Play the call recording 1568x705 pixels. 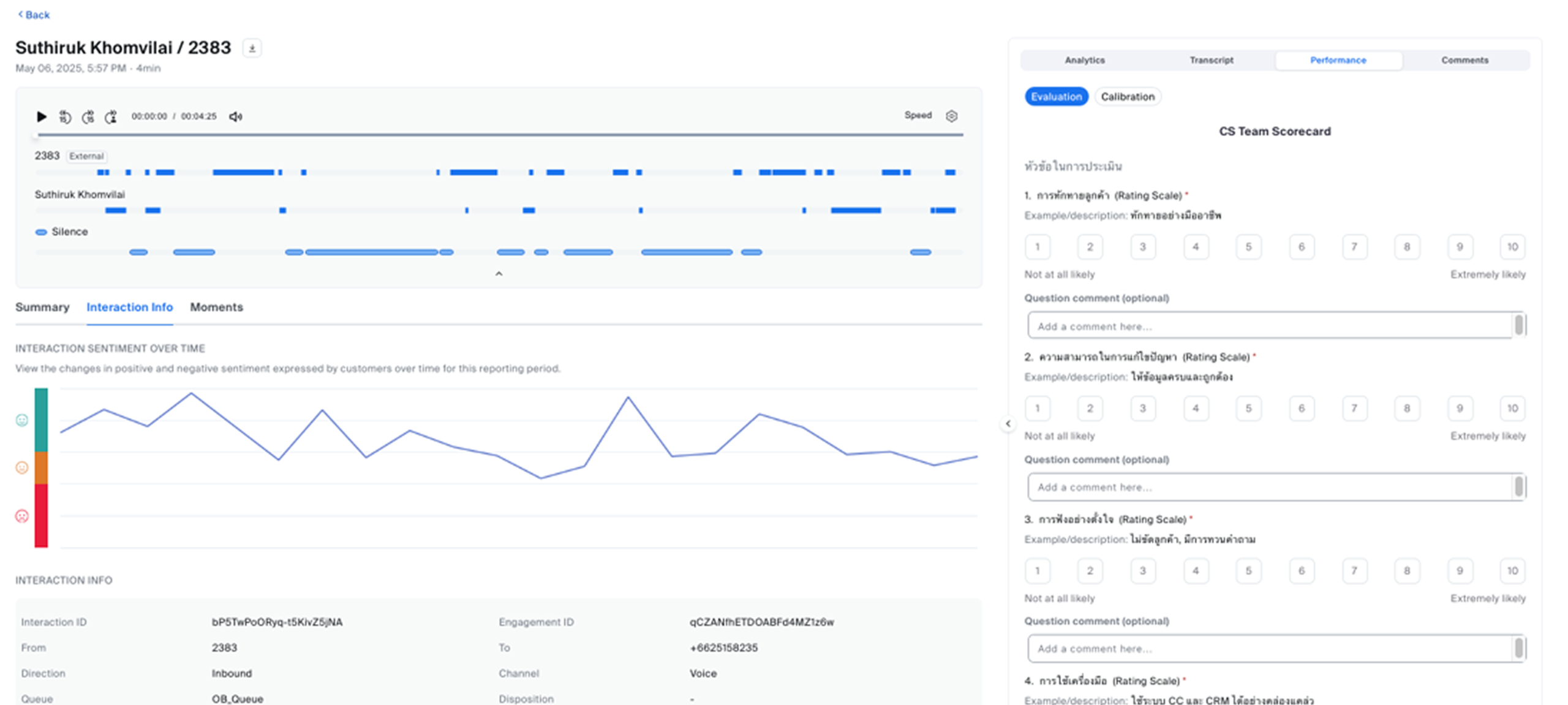pos(41,116)
